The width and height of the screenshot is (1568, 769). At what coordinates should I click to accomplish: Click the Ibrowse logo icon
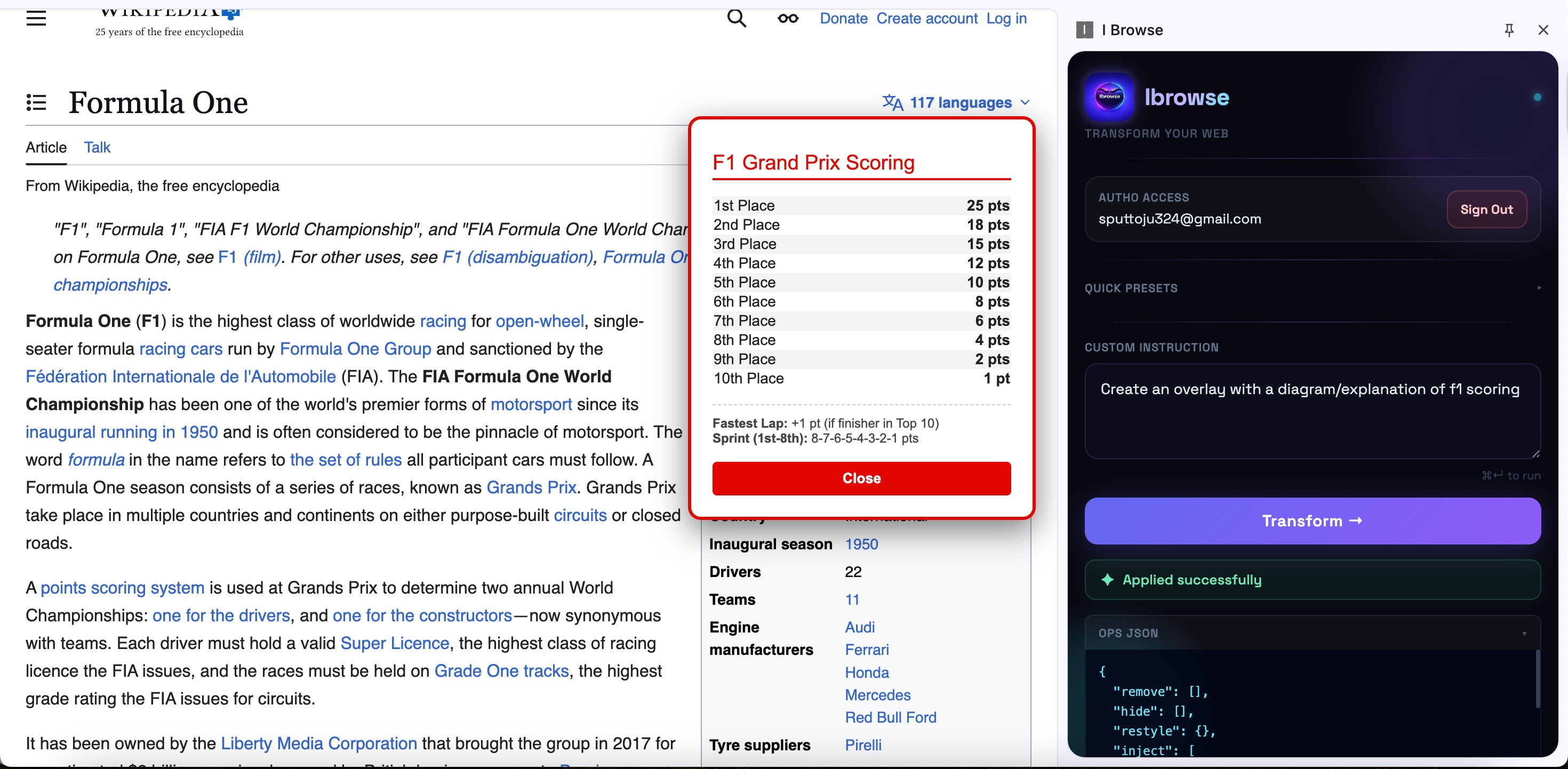pyautogui.click(x=1109, y=97)
